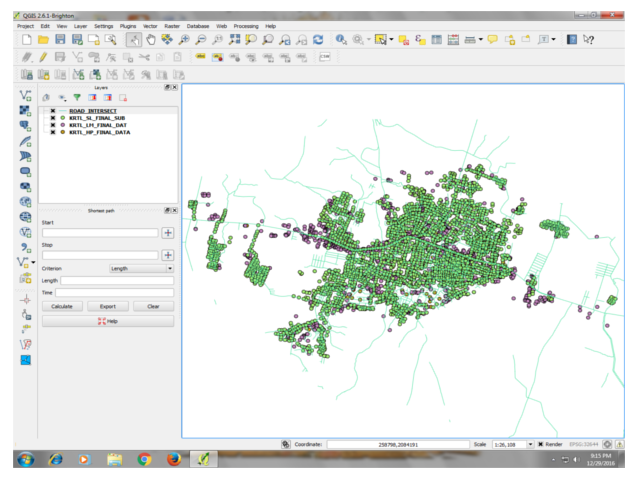
Task: Expand the text annotation dropdown arrow
Action: click(553, 40)
